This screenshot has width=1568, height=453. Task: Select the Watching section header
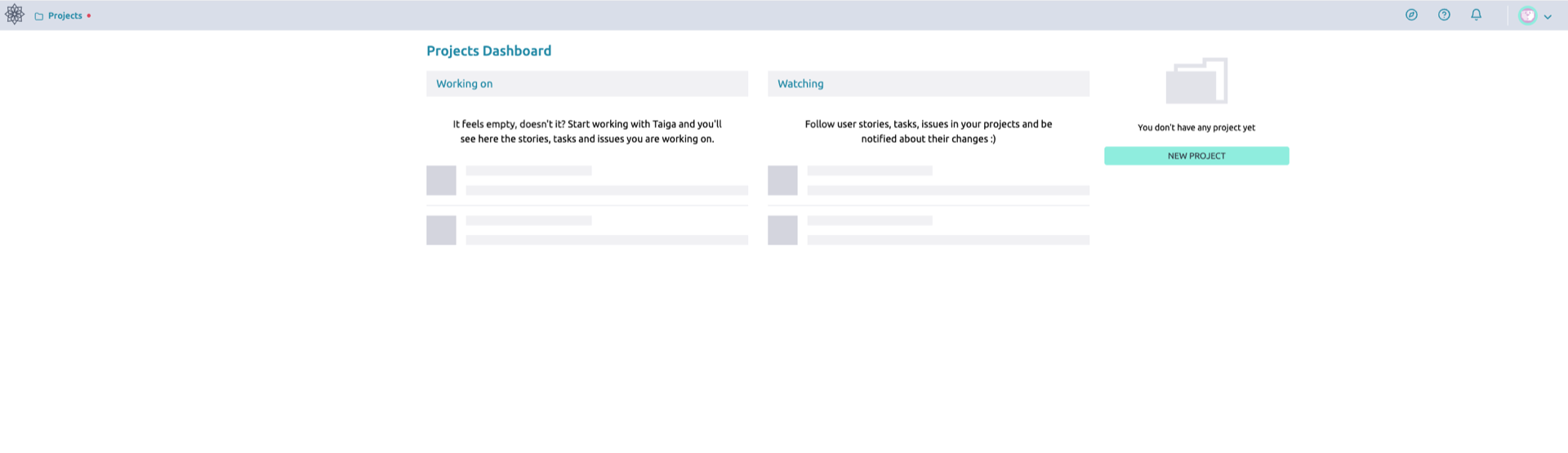(x=800, y=83)
